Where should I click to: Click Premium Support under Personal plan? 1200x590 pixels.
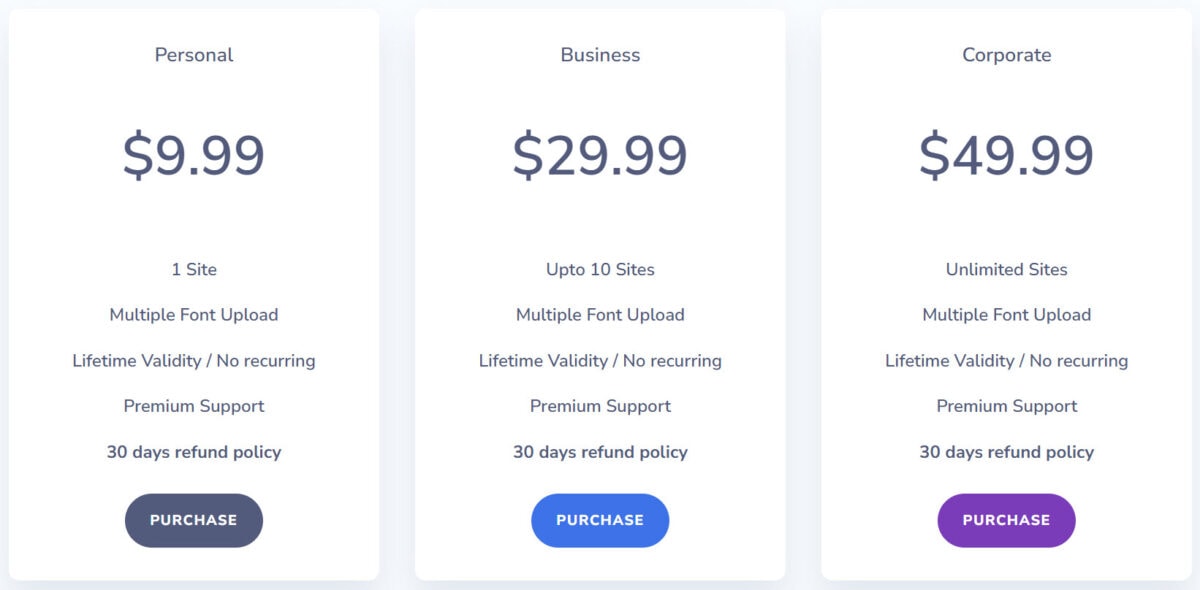(x=194, y=406)
